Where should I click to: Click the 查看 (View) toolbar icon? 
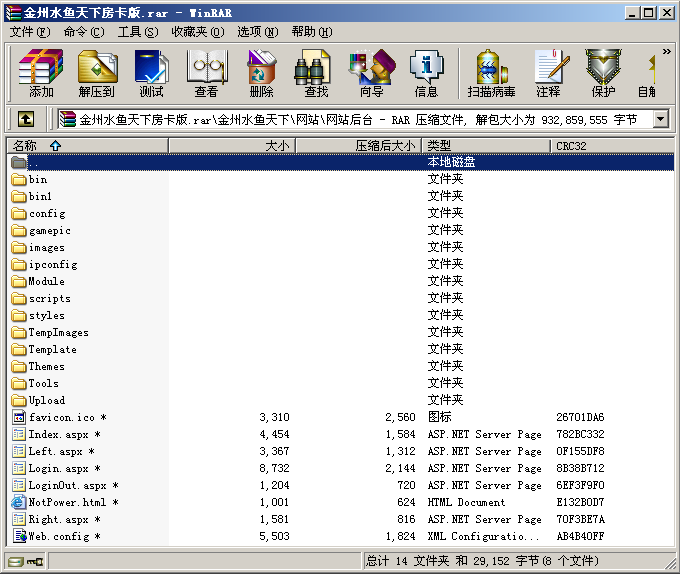click(x=206, y=73)
